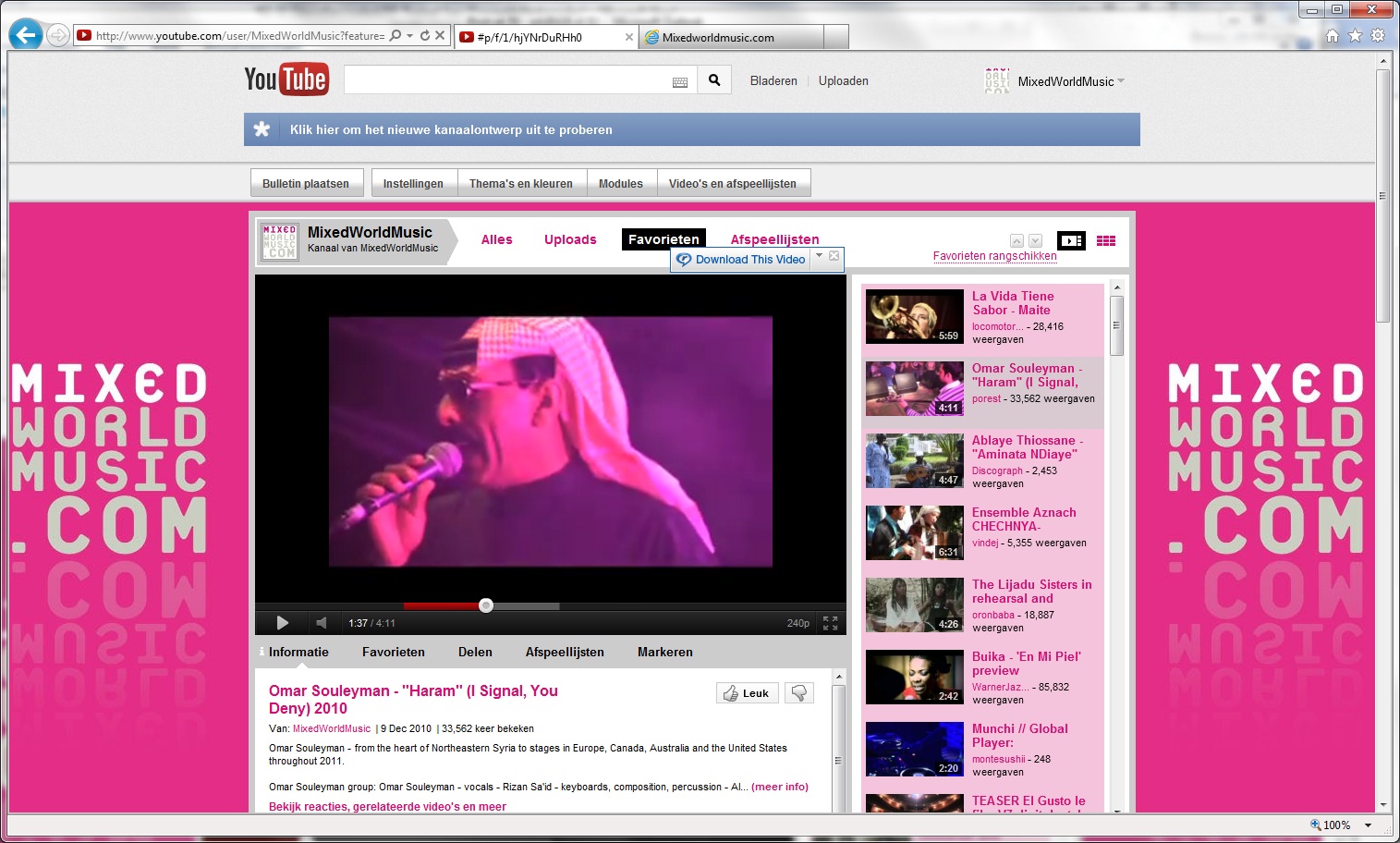Open the browser Home icon
Screen dimensions: 1400x843
point(1333,36)
